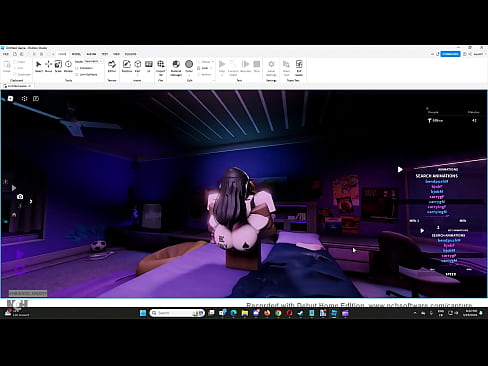Expand the Mode dropdown in Tools
Image resolution: width=488 pixels, height=366 pixels.
[x=93, y=61]
